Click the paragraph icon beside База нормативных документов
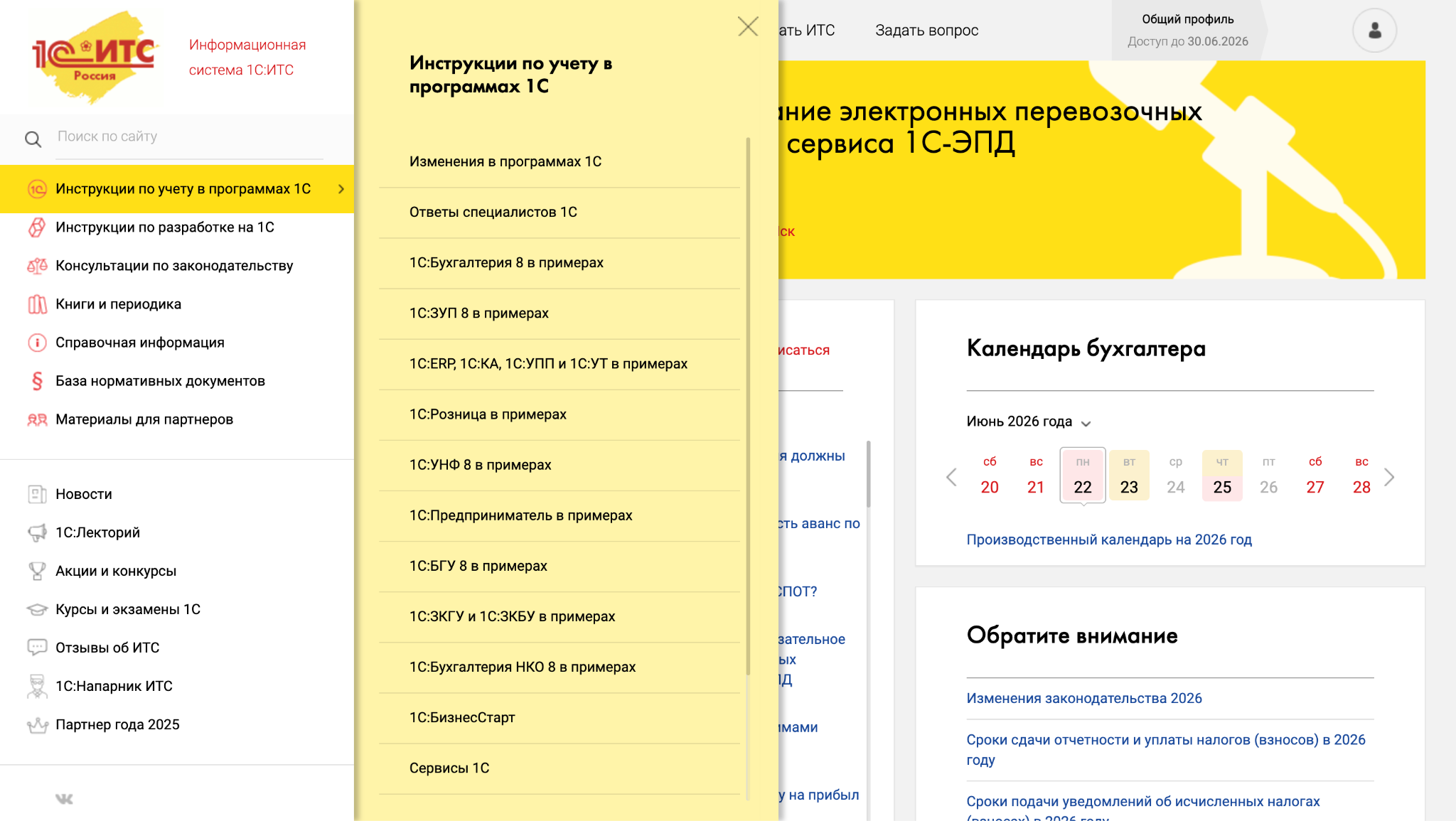This screenshot has height=821, width=1456. click(x=37, y=381)
